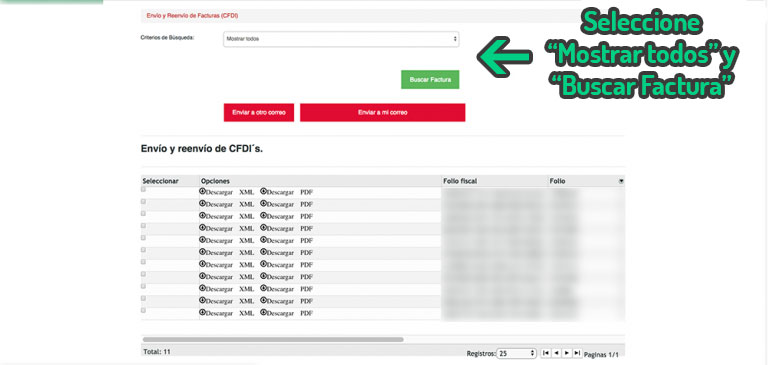Download XML for the seventh table row
The height and width of the screenshot is (365, 768).
tap(227, 265)
